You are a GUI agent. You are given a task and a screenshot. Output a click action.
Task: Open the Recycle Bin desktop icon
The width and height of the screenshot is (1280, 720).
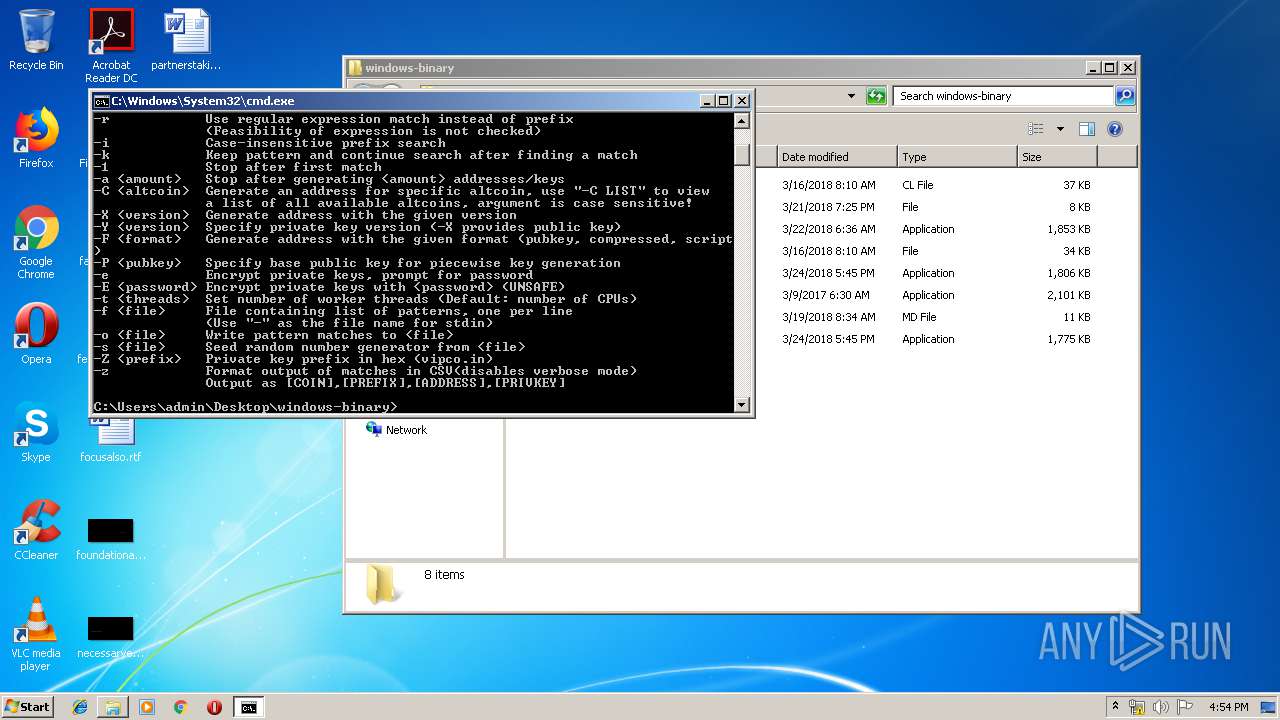36,40
